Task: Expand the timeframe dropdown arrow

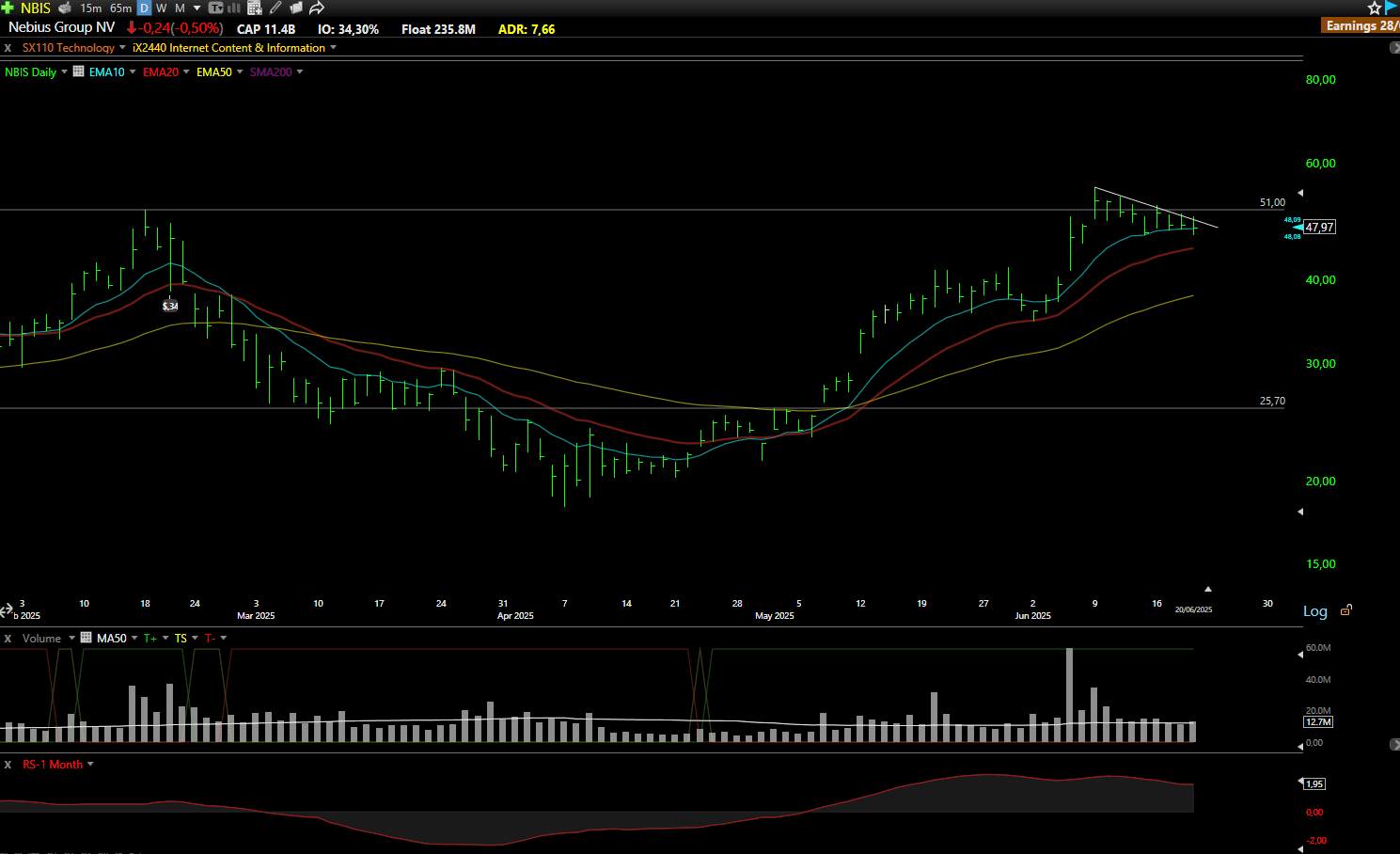Action: tap(197, 8)
